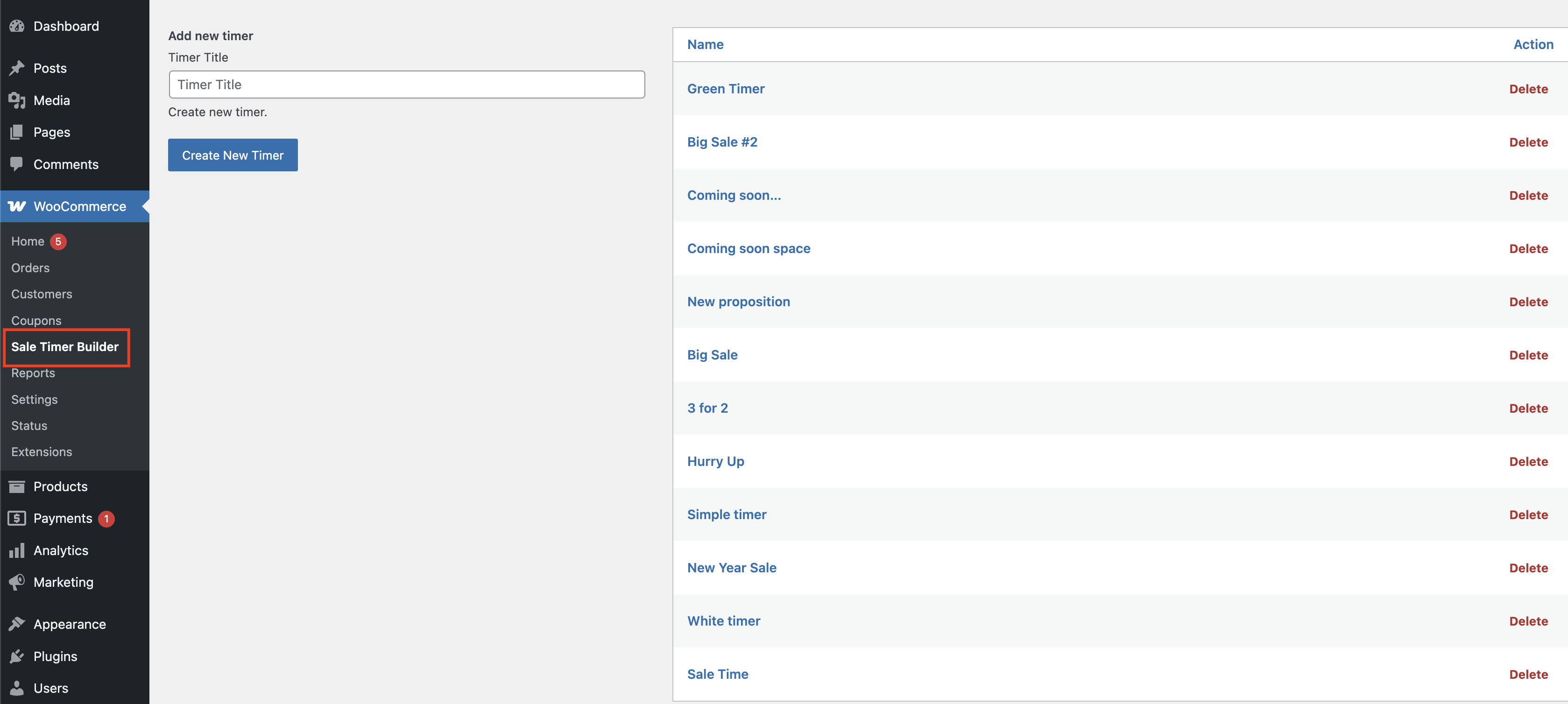This screenshot has height=704, width=1568.
Task: Click the Analytics bar chart icon
Action: click(x=17, y=550)
